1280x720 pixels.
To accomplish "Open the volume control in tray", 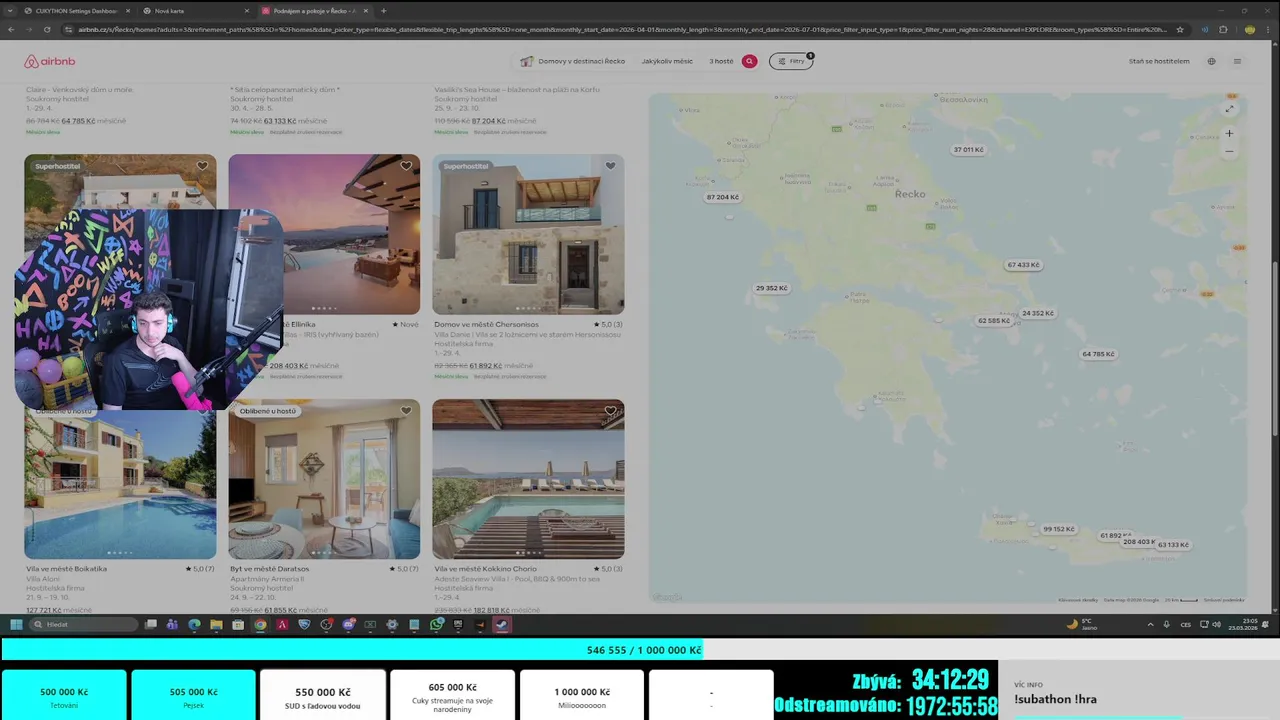I will point(1216,624).
